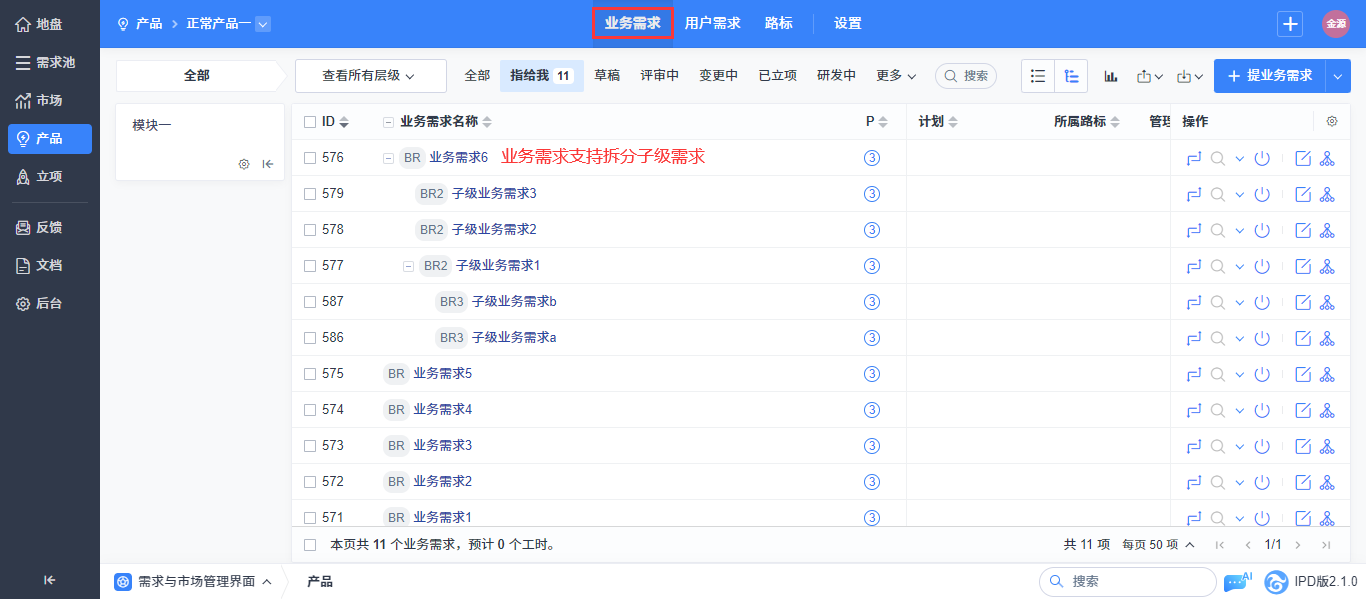
Task: Click change icon for 业务需求2 row
Action: (1193, 482)
